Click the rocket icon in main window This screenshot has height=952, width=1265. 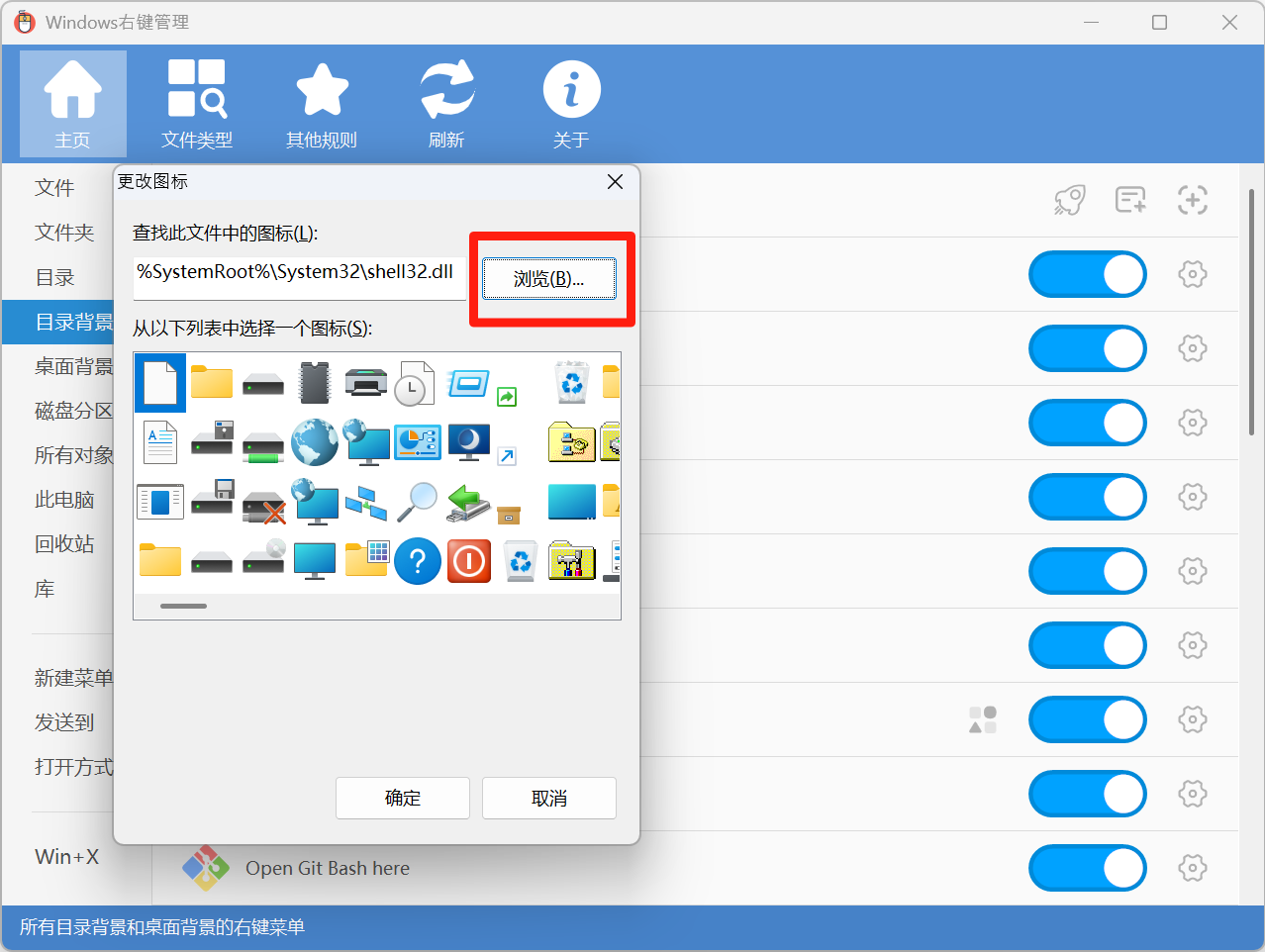coord(1070,200)
